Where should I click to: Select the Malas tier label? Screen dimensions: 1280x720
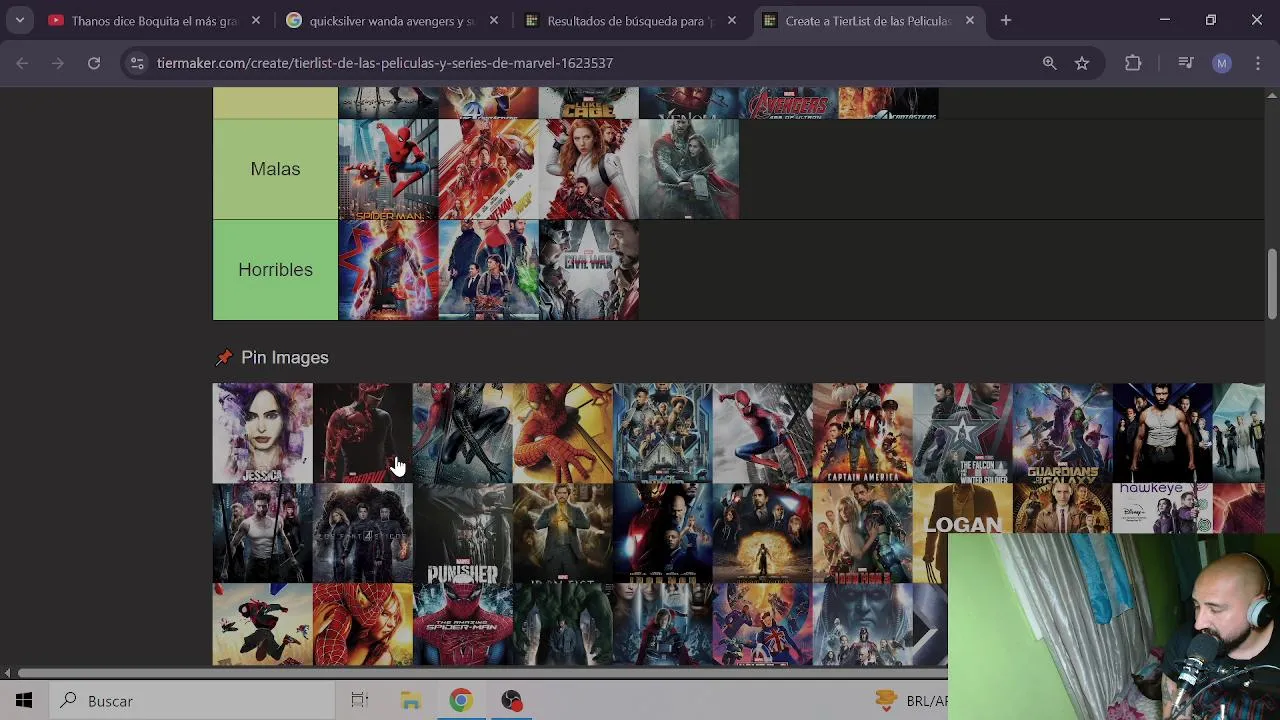pyautogui.click(x=275, y=169)
